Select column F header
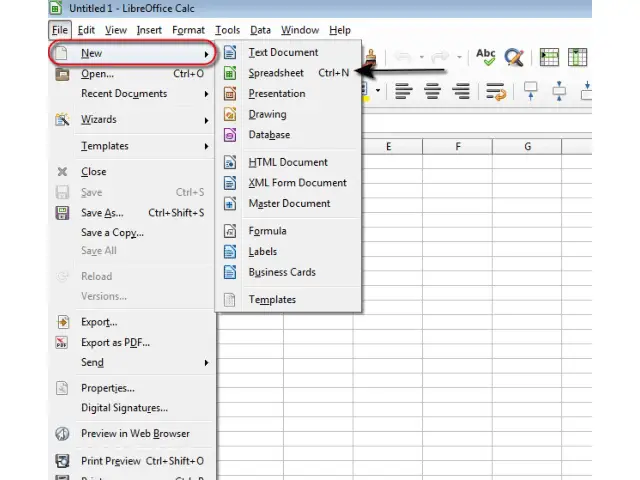 (458, 147)
